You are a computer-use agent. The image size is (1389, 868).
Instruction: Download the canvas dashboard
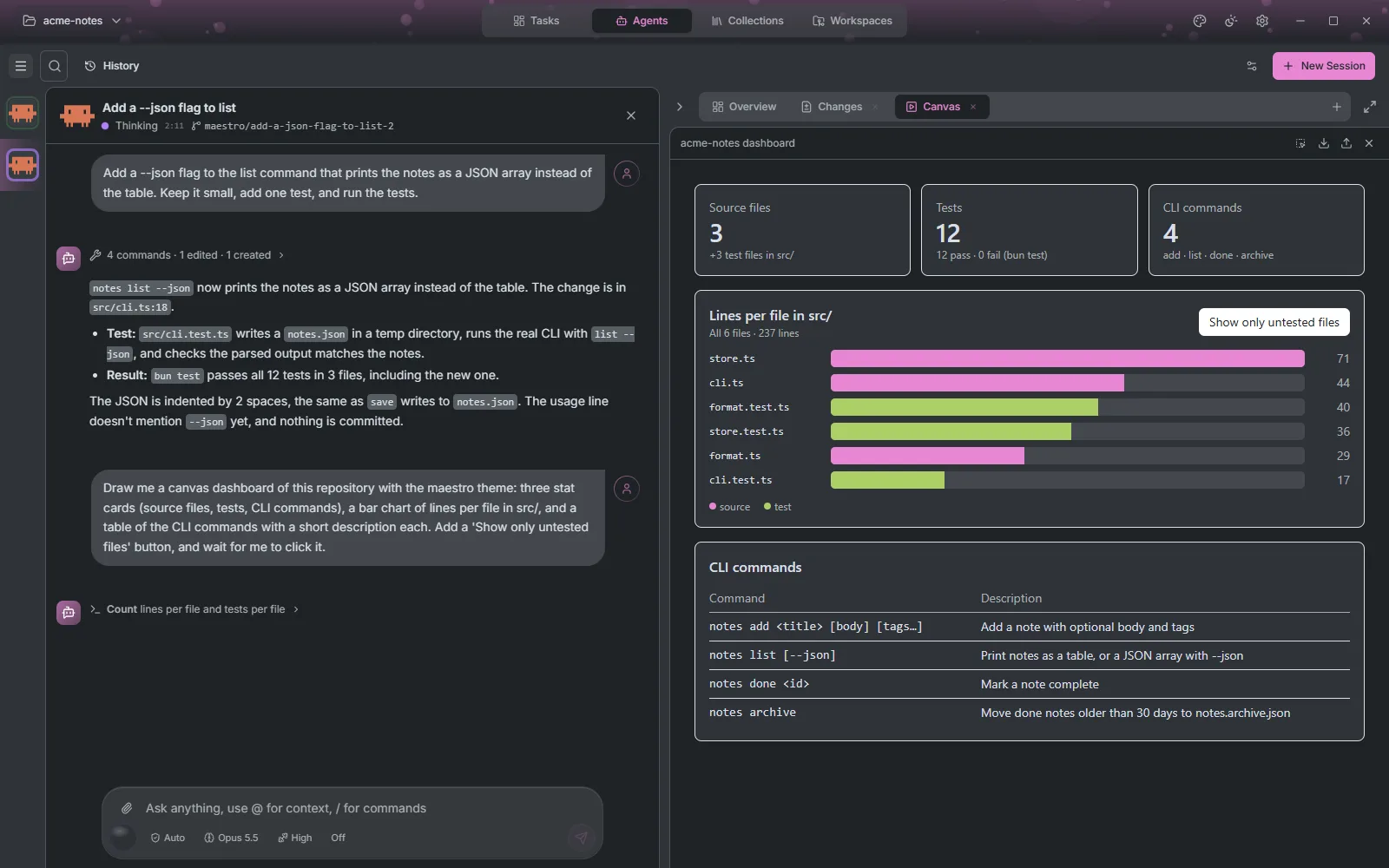1324,143
